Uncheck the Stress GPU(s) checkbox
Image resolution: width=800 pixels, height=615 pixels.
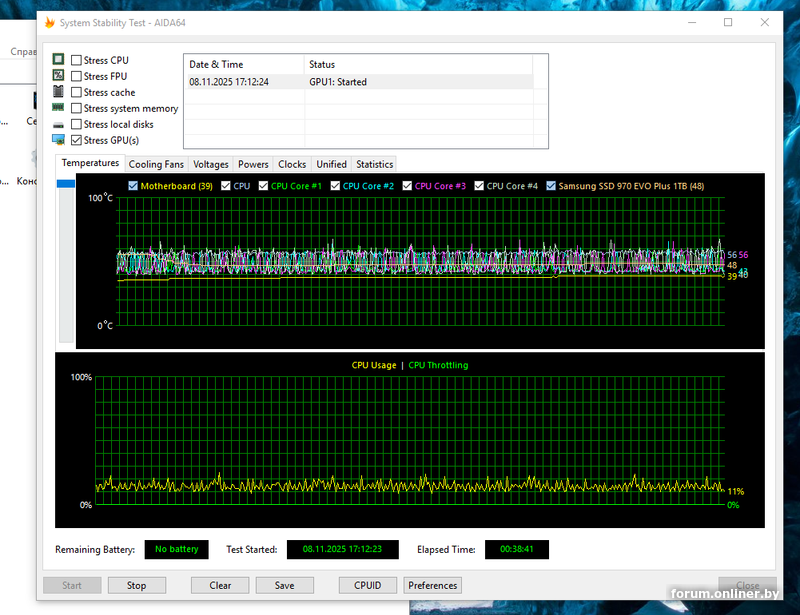tap(76, 140)
